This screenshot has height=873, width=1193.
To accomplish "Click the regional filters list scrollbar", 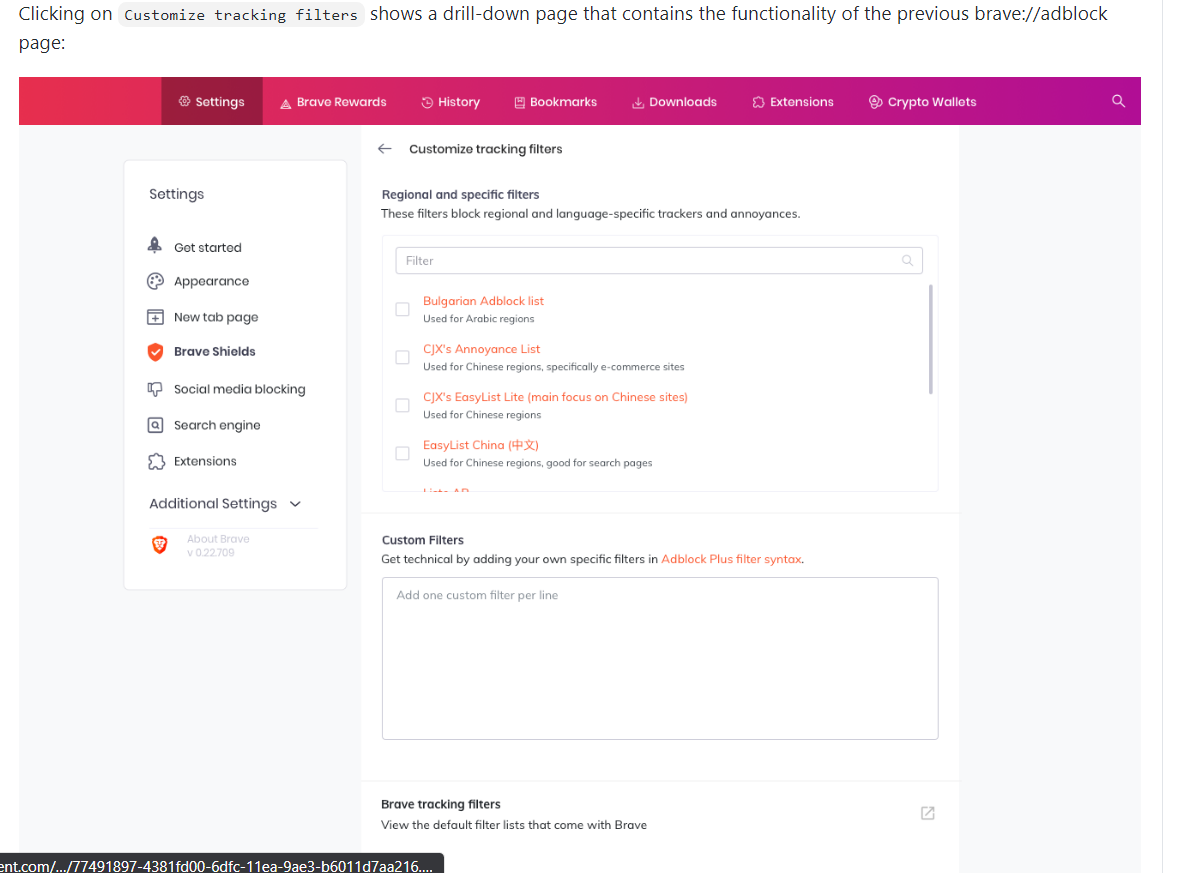I will (931, 338).
